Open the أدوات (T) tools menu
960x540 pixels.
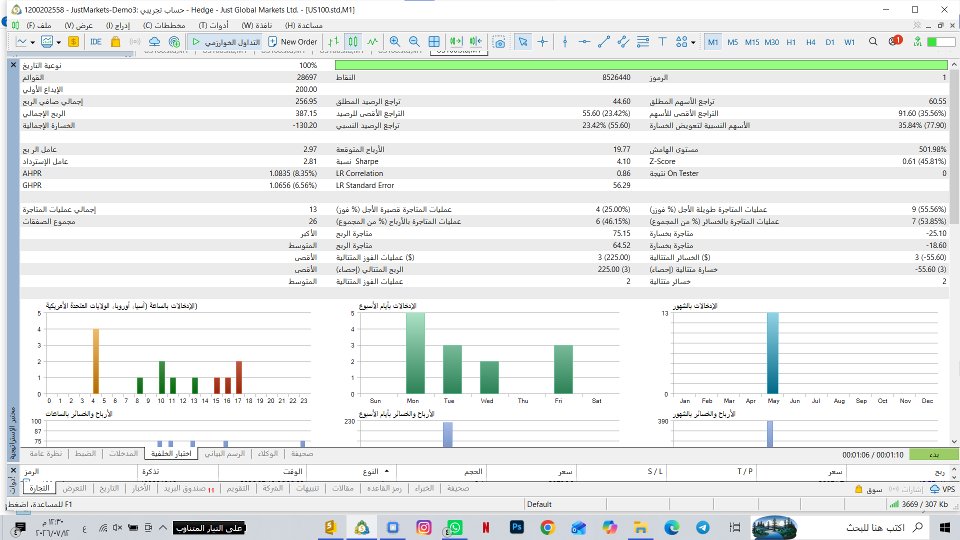pyautogui.click(x=214, y=25)
